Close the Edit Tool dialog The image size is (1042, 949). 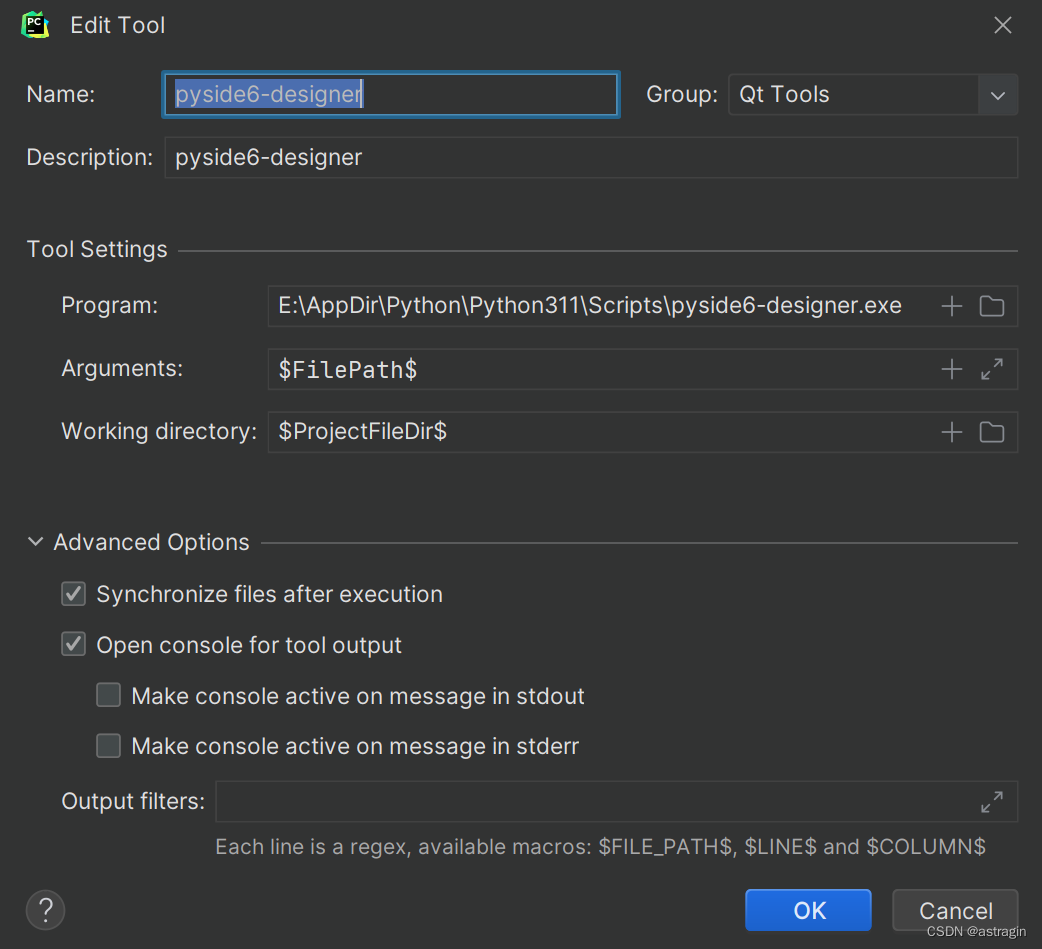point(1002,25)
